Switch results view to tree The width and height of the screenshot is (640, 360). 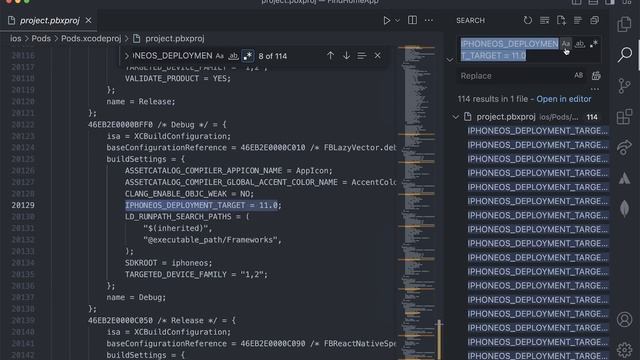[578, 20]
